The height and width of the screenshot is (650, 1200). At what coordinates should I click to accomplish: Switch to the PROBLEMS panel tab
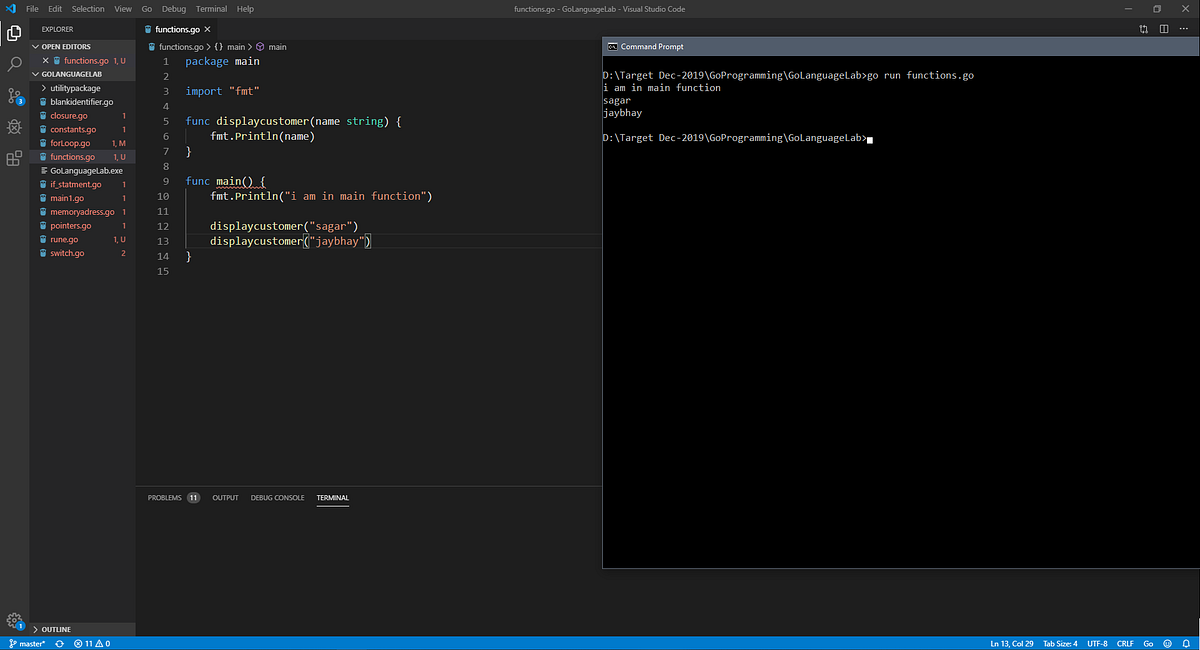[x=165, y=497]
